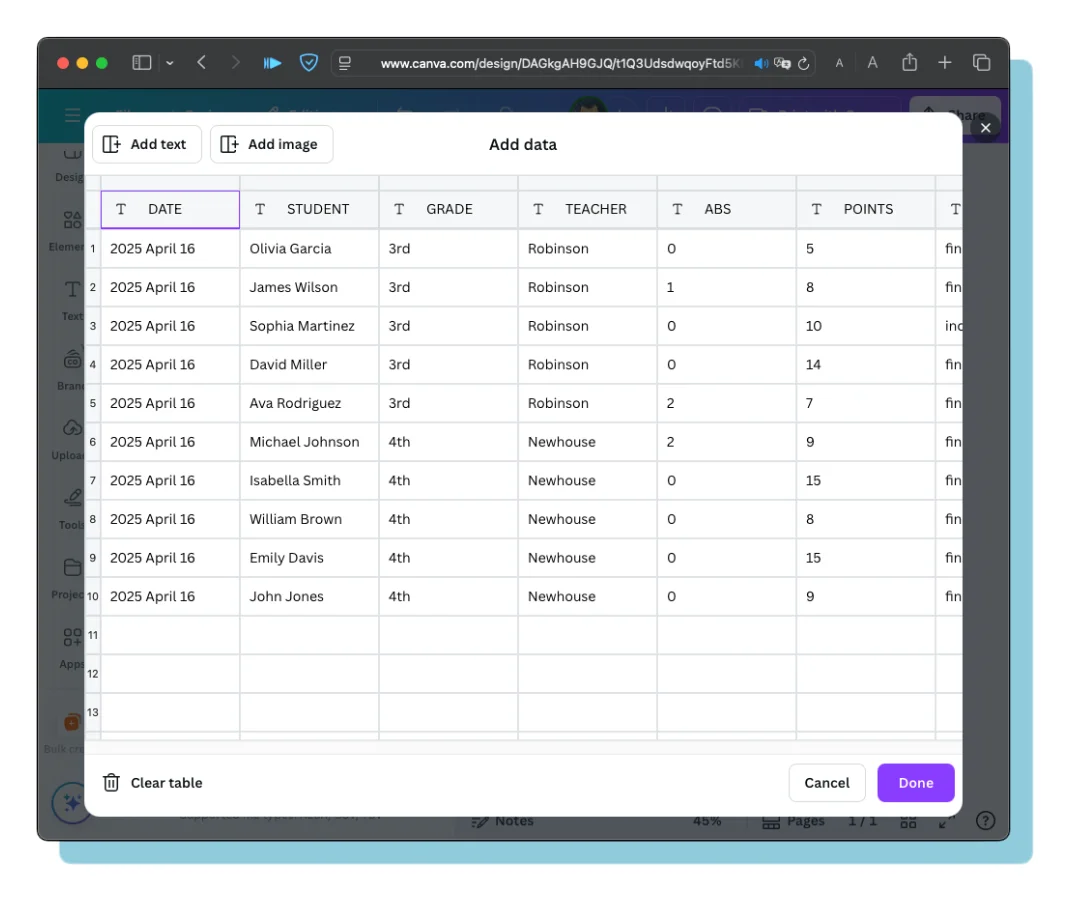
Task: Open the sidebar dropdown chevron
Action: [169, 63]
